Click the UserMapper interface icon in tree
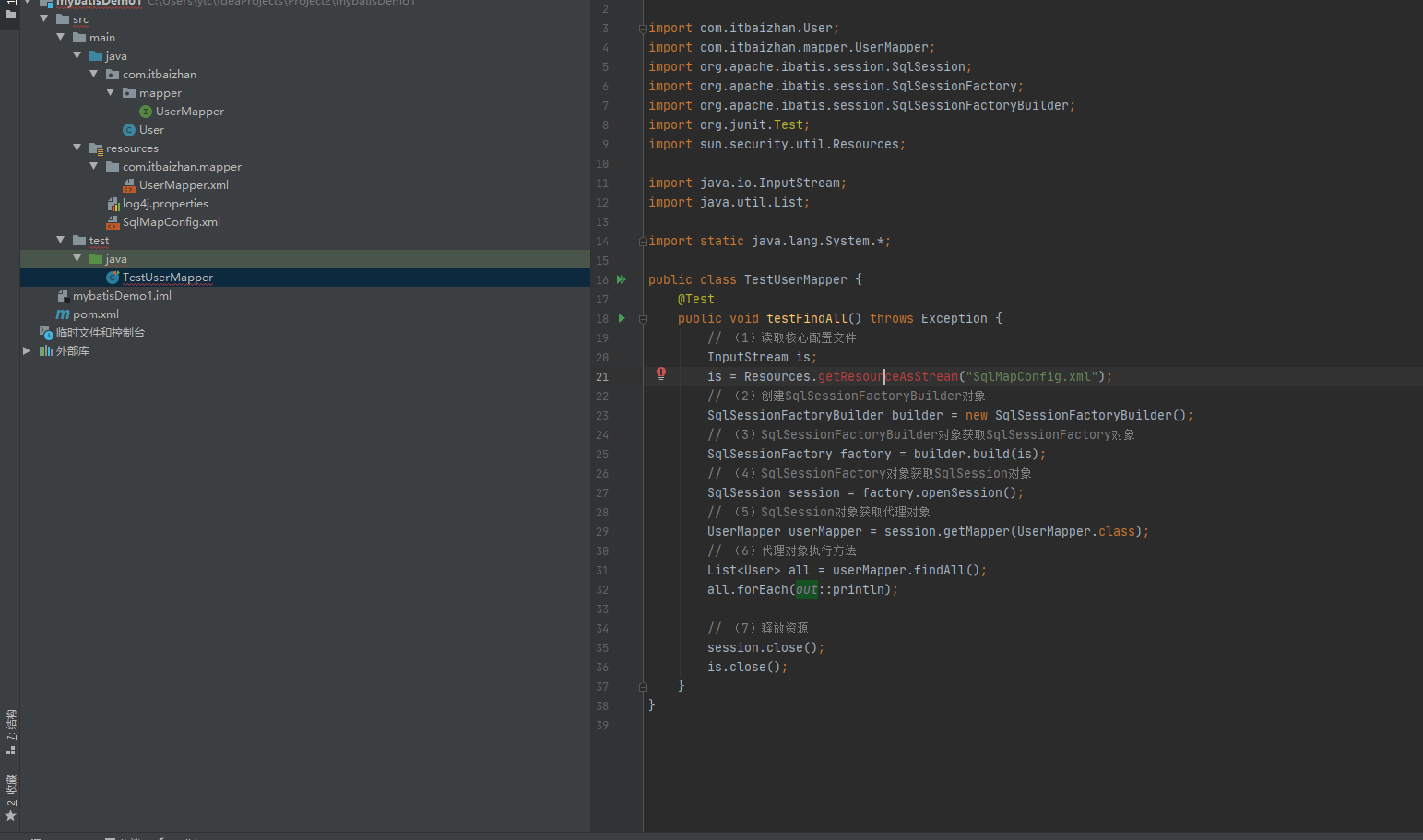 click(146, 112)
